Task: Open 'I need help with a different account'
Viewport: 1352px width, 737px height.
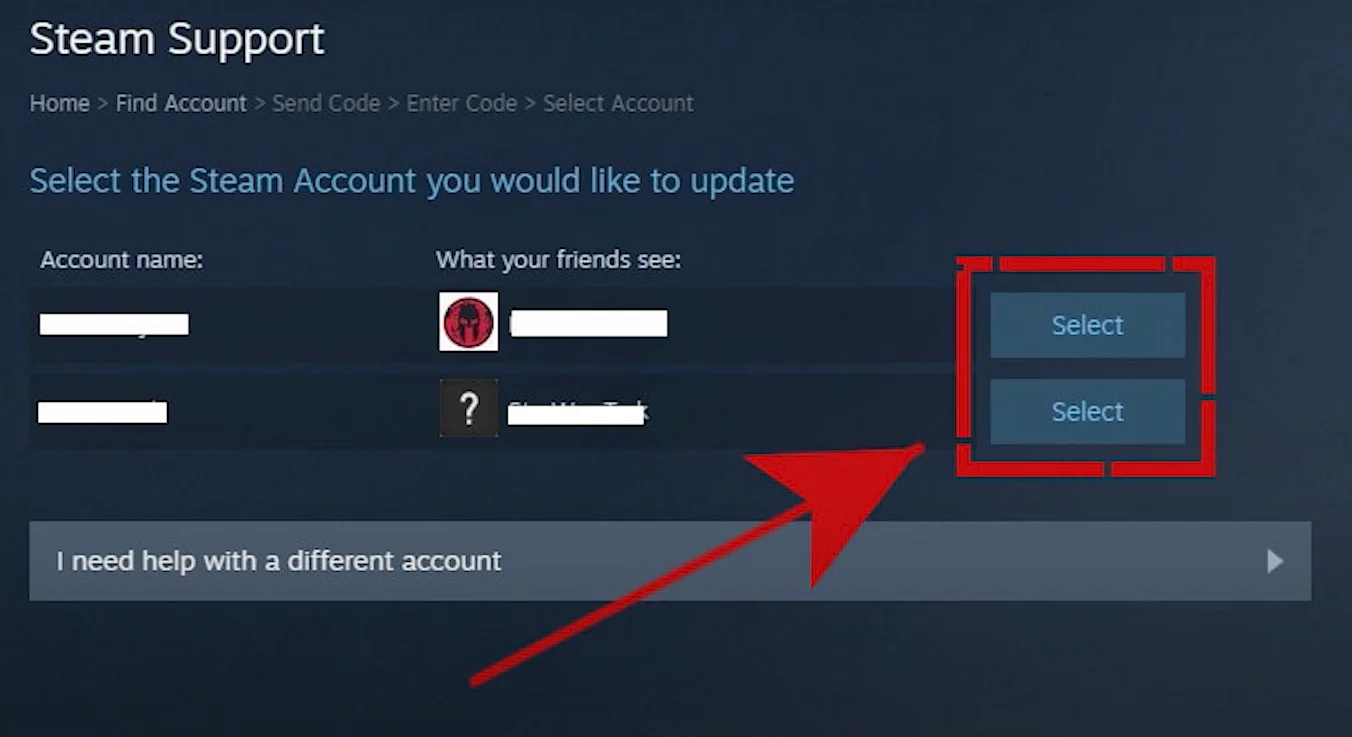Action: click(670, 561)
